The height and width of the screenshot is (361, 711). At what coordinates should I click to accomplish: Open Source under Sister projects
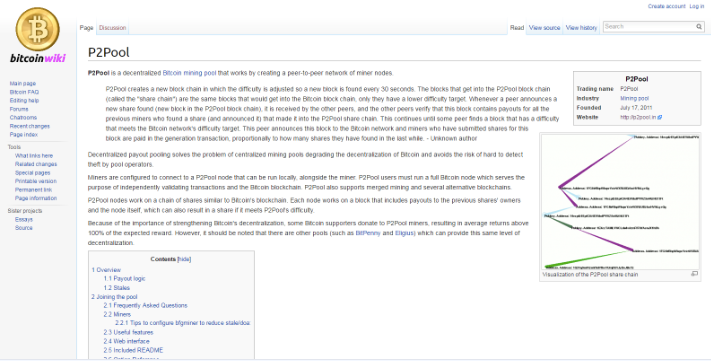click(24, 228)
